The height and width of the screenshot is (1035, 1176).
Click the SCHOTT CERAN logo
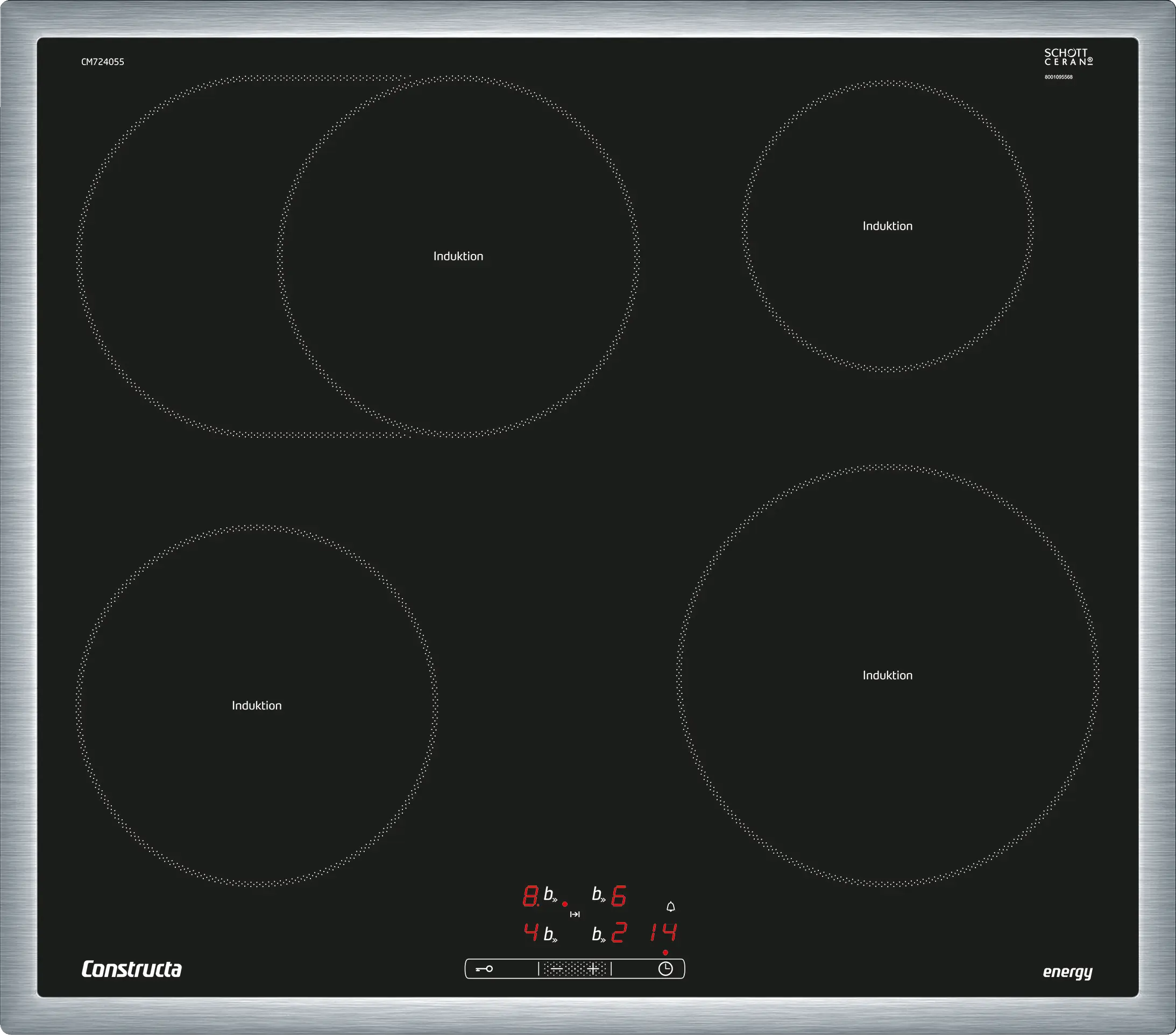(1068, 57)
